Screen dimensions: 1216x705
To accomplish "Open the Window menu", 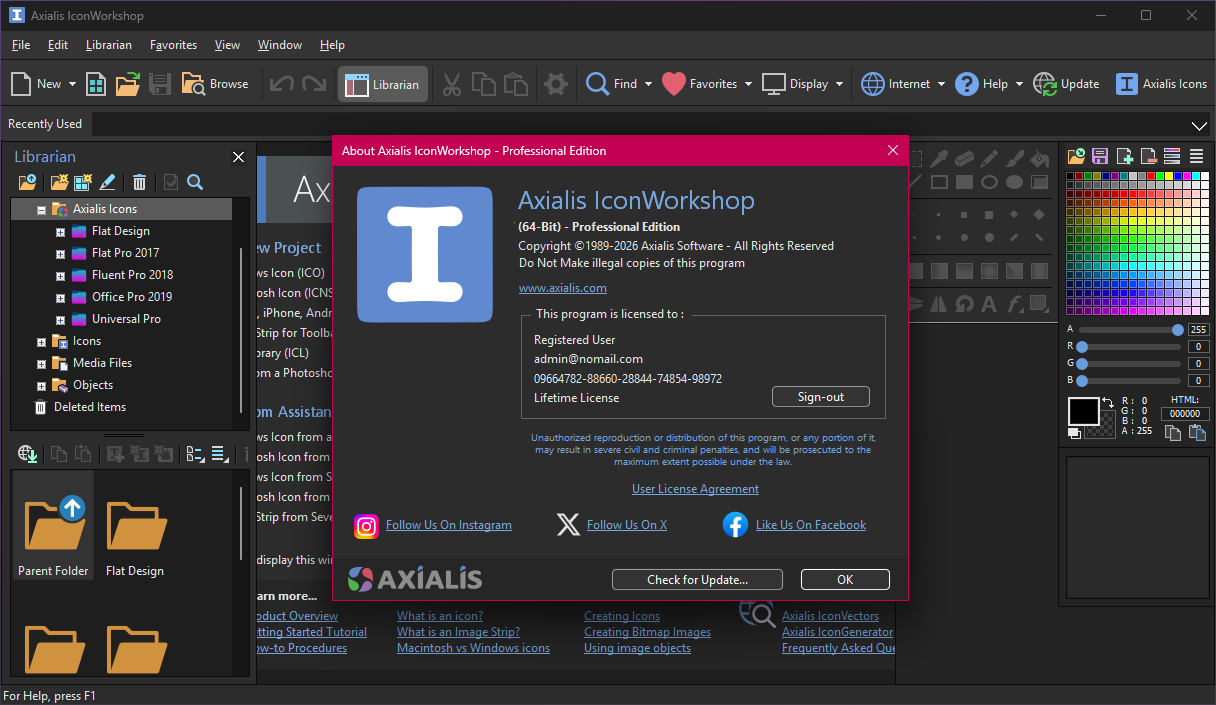I will tap(280, 45).
